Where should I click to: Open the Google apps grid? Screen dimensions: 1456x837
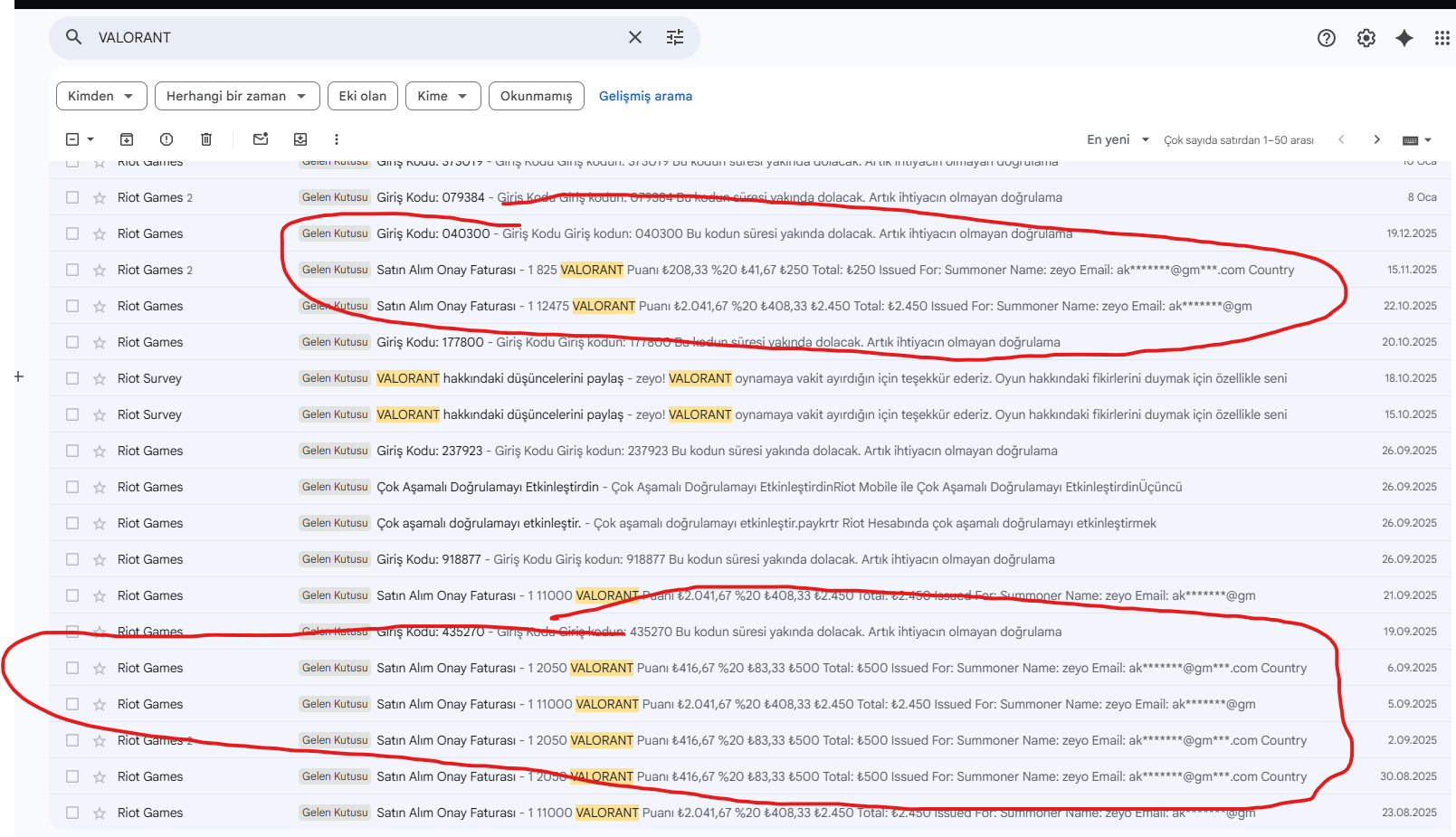[x=1442, y=38]
